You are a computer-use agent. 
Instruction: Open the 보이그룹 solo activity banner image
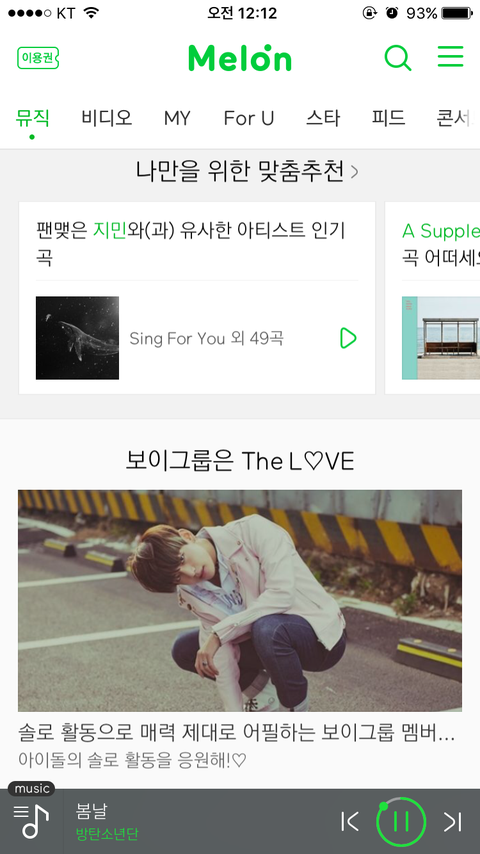point(240,601)
